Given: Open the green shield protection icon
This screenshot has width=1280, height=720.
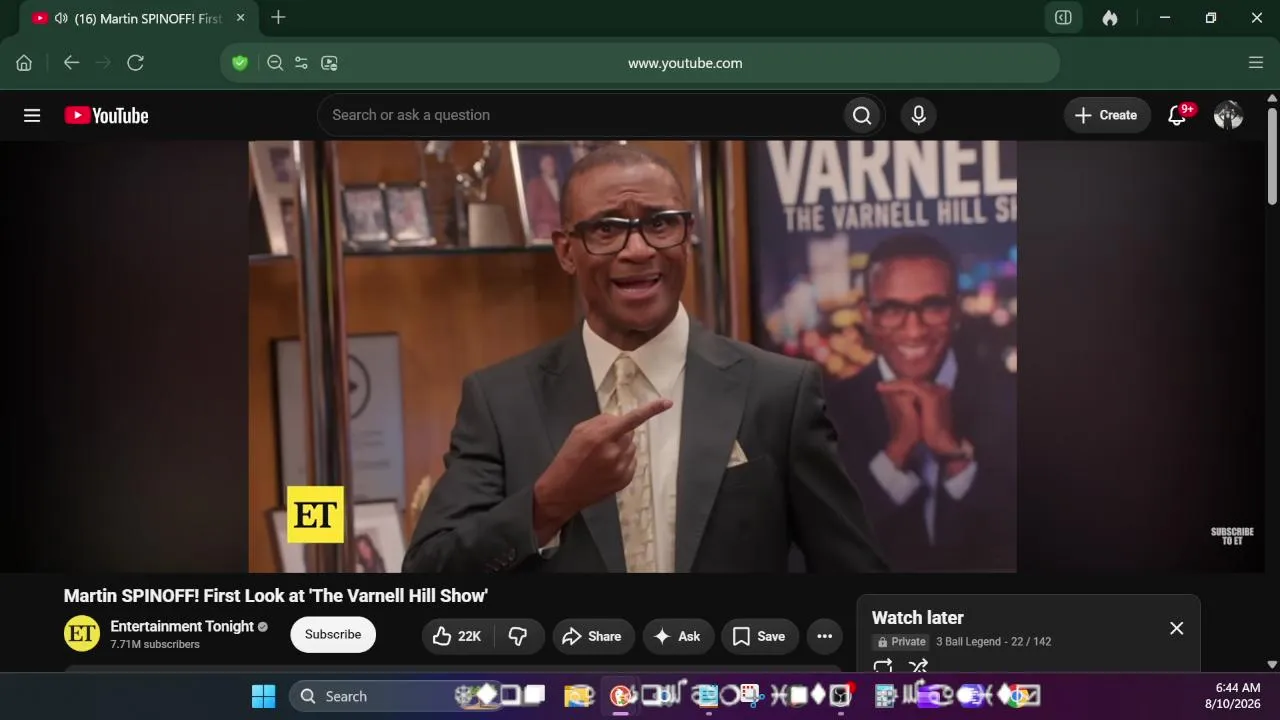Looking at the screenshot, I should click(240, 63).
